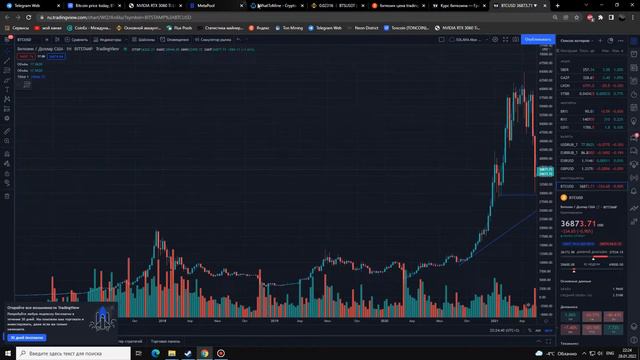Viewport: 640px width, 360px height.
Task: Collapse the indicator legend arrow toggle
Action: point(27,84)
